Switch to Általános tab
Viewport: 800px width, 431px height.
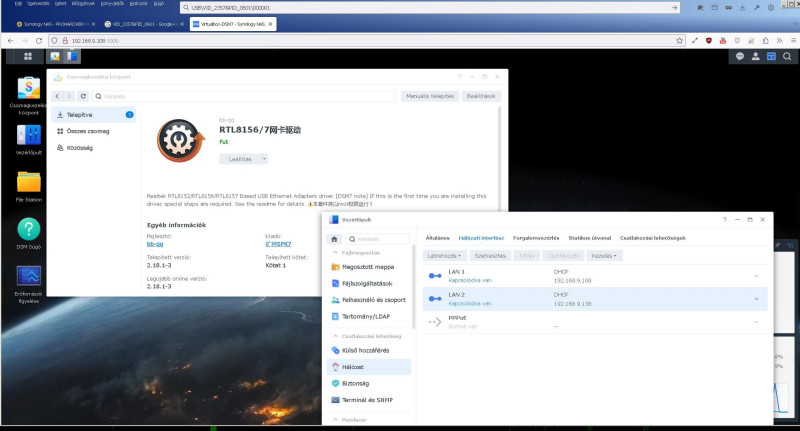pyautogui.click(x=437, y=238)
